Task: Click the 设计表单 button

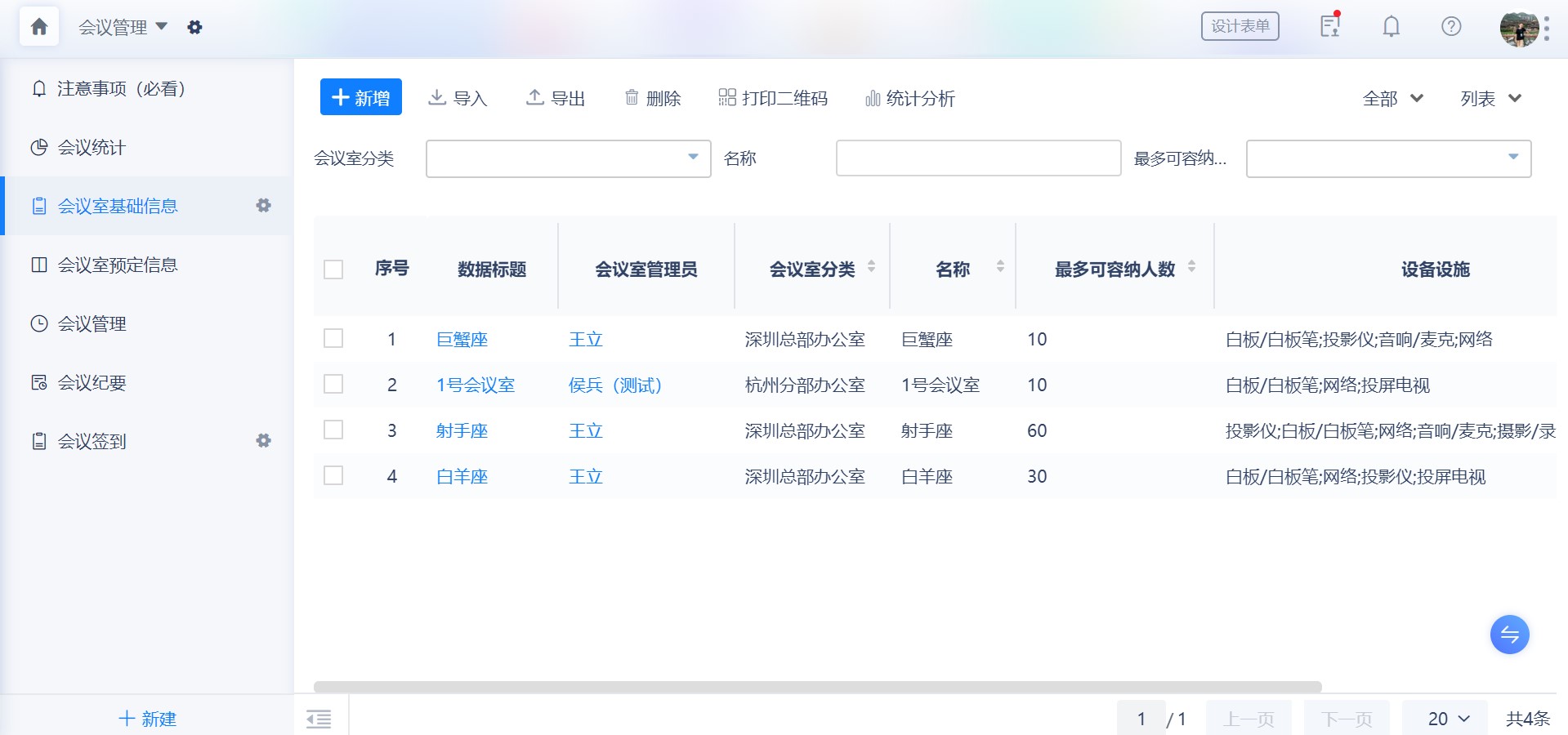Action: (x=1240, y=26)
